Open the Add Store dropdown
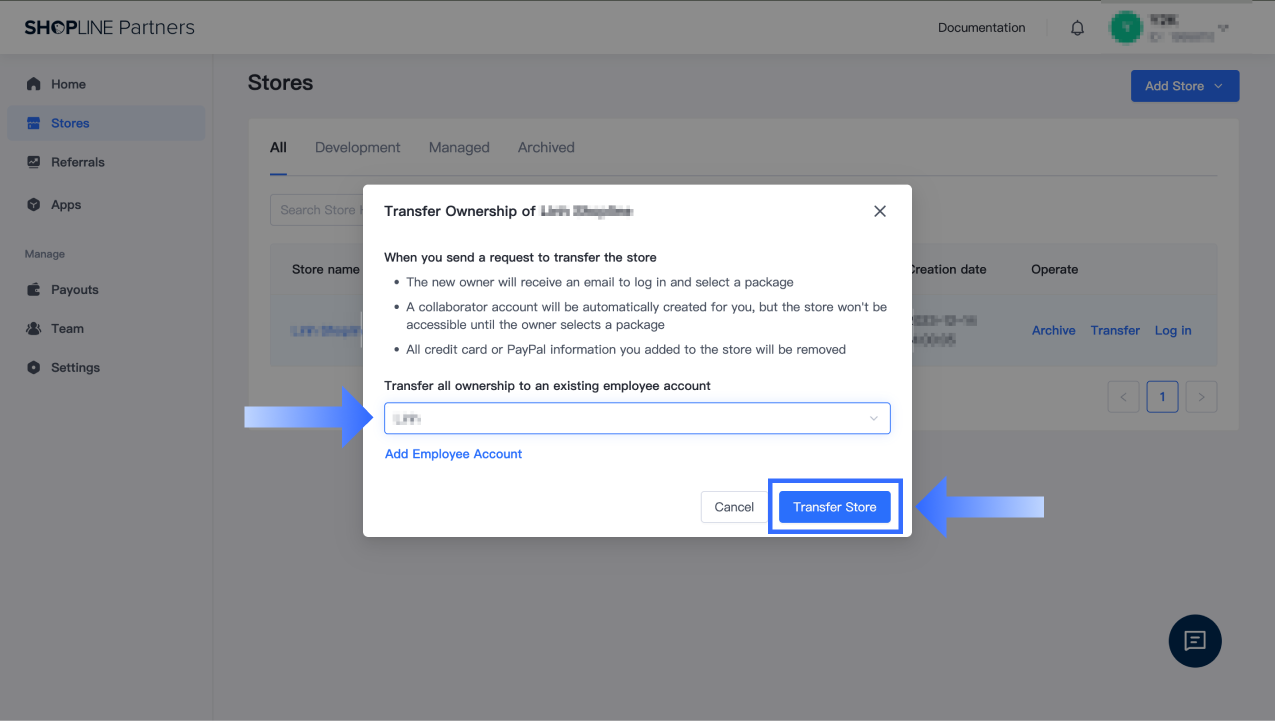This screenshot has height=721, width=1275. click(x=1184, y=86)
